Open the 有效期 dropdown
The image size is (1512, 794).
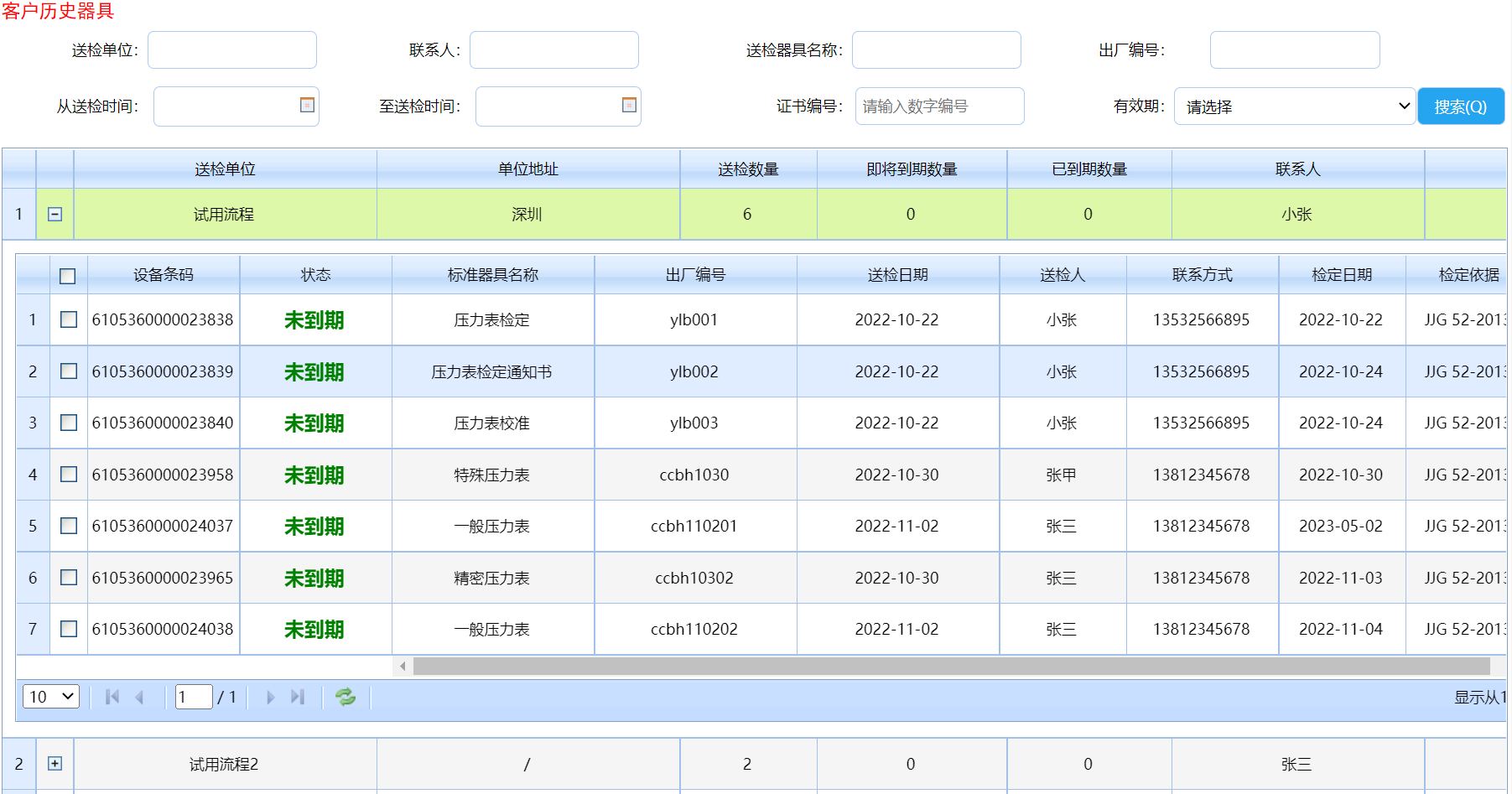coord(1294,106)
